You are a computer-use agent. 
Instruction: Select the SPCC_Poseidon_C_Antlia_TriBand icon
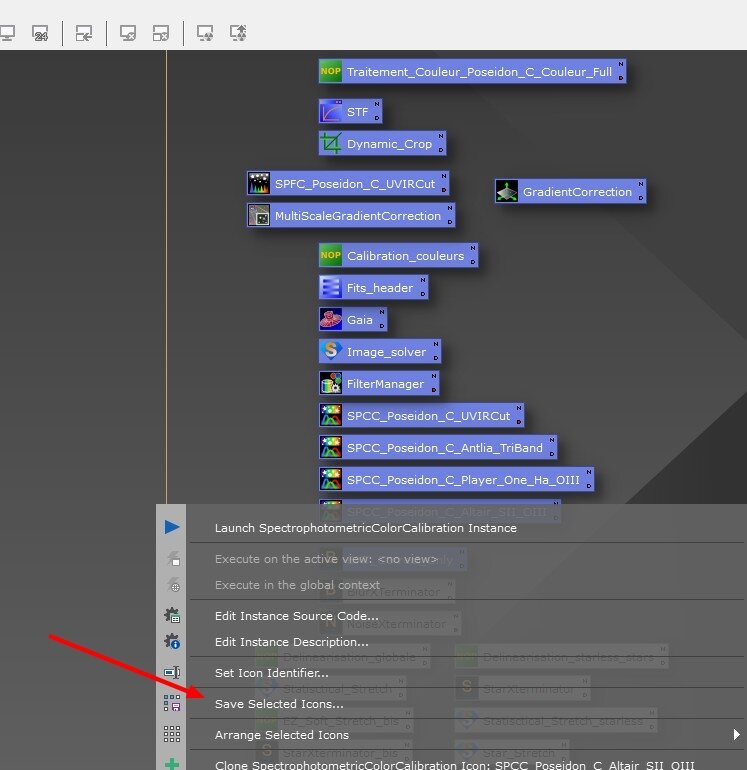tap(438, 447)
